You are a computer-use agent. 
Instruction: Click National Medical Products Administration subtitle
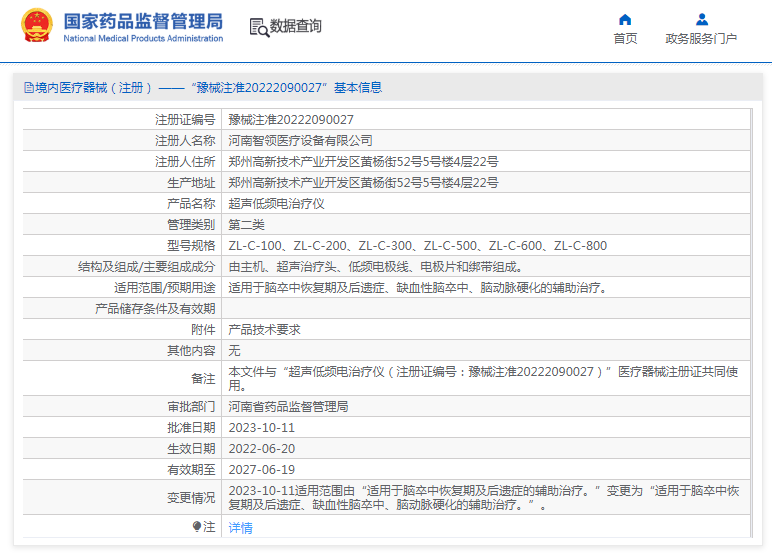pyautogui.click(x=143, y=38)
